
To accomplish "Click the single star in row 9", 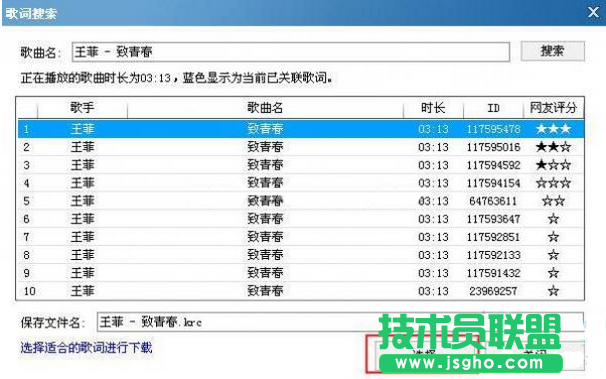I will (x=553, y=273).
